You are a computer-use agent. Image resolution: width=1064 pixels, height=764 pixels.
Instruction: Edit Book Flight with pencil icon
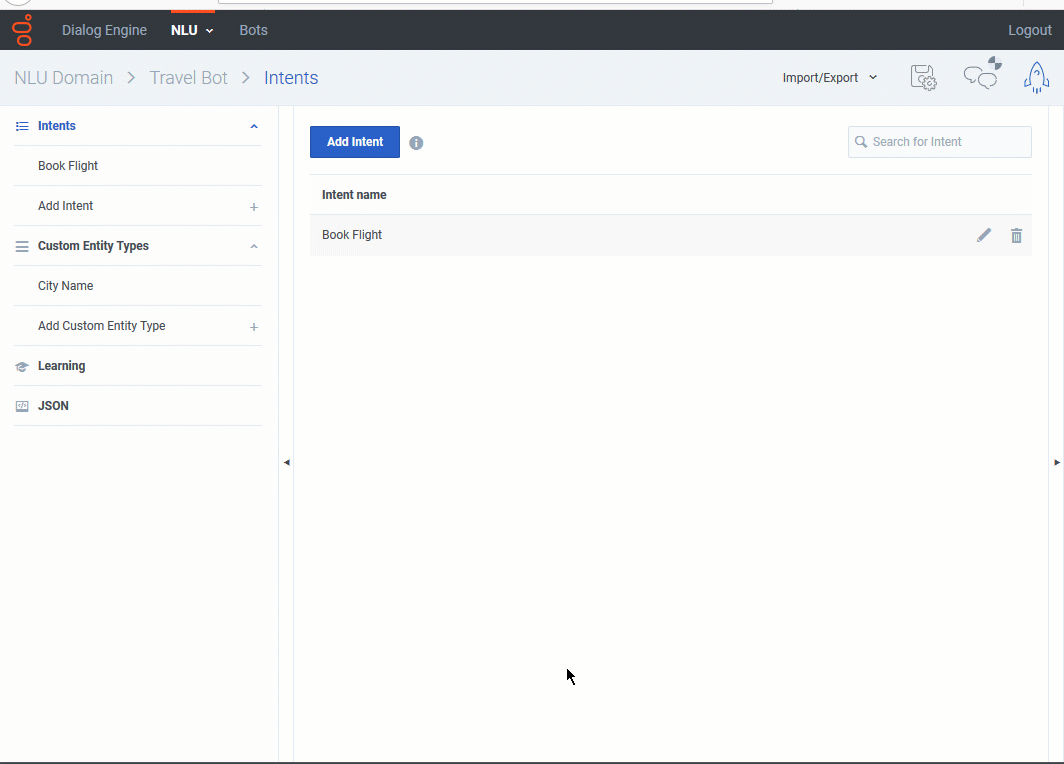click(x=984, y=235)
